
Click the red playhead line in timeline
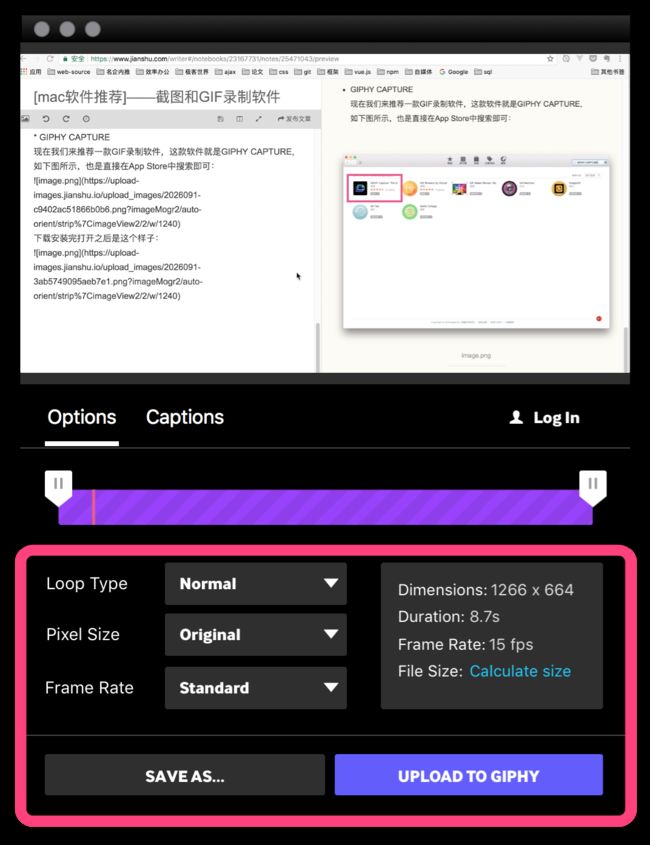coord(93,507)
